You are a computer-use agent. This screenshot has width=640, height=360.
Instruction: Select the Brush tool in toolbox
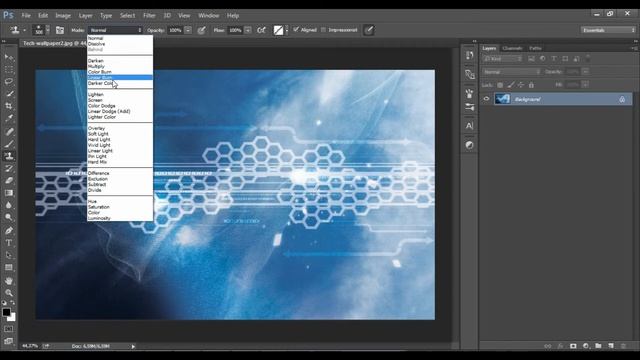click(9, 144)
